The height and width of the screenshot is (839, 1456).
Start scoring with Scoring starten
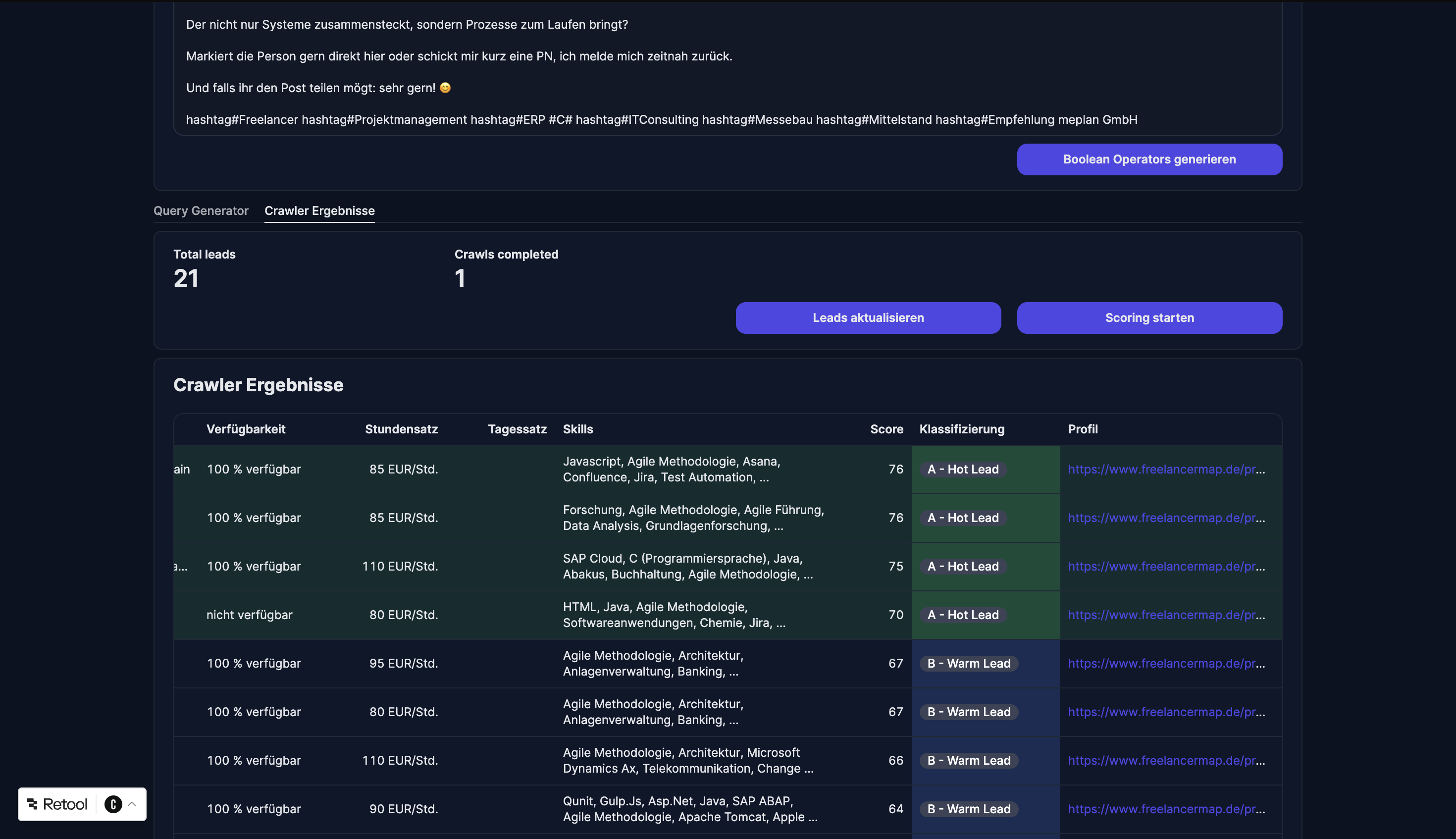click(1149, 317)
